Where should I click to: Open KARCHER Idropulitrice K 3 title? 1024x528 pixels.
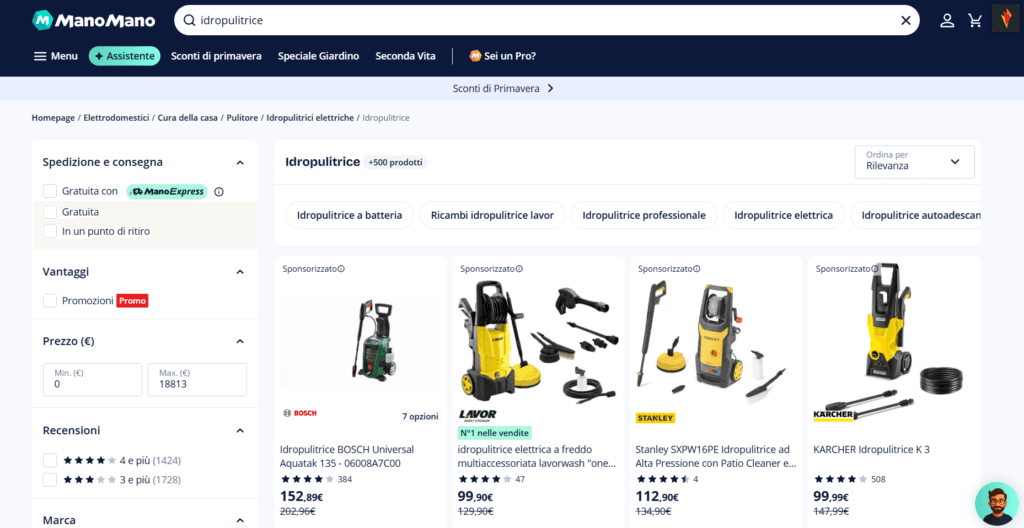871,450
